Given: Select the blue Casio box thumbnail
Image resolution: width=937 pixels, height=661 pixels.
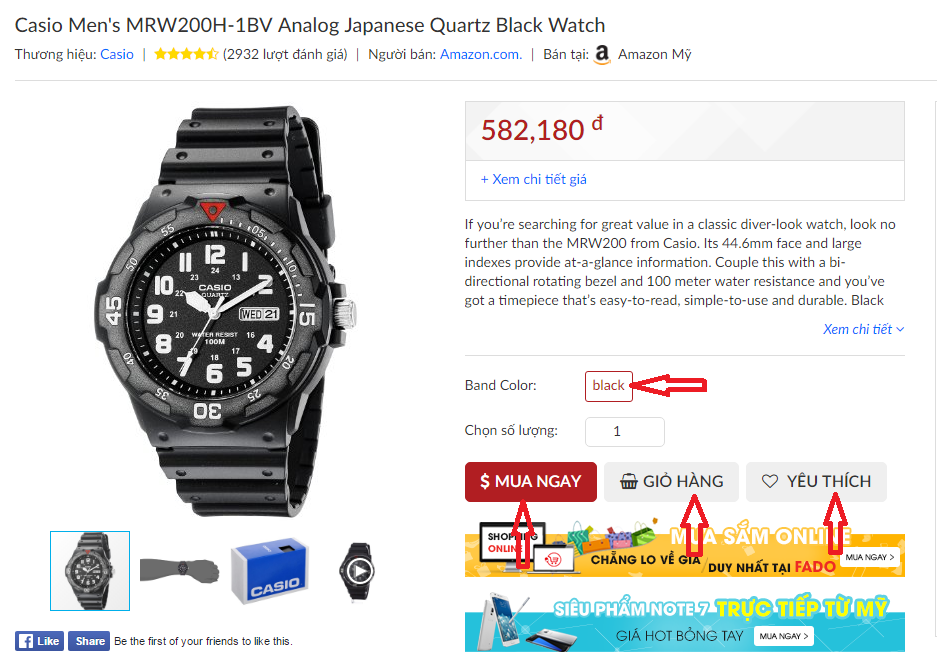Looking at the screenshot, I should pos(270,571).
